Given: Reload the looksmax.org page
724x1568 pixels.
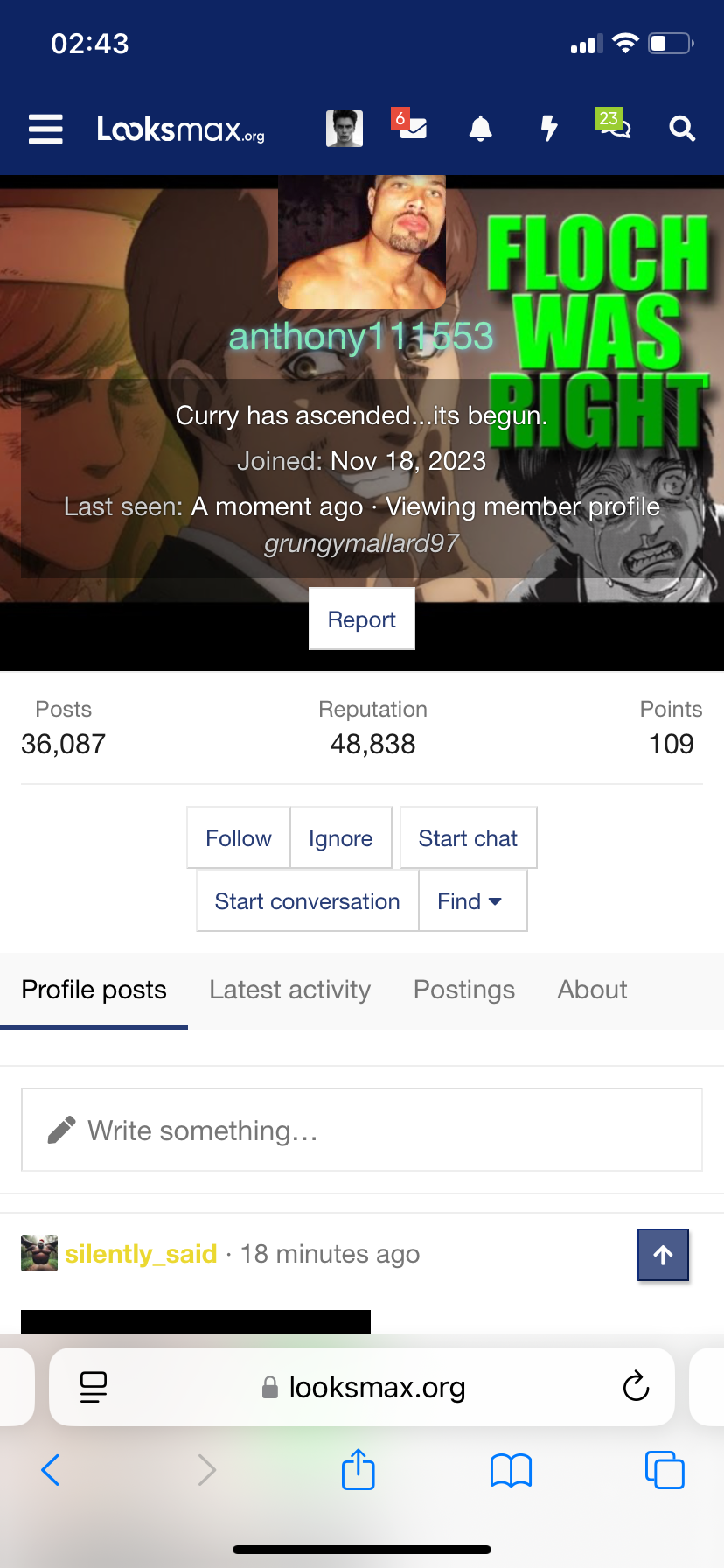Looking at the screenshot, I should point(636,1386).
